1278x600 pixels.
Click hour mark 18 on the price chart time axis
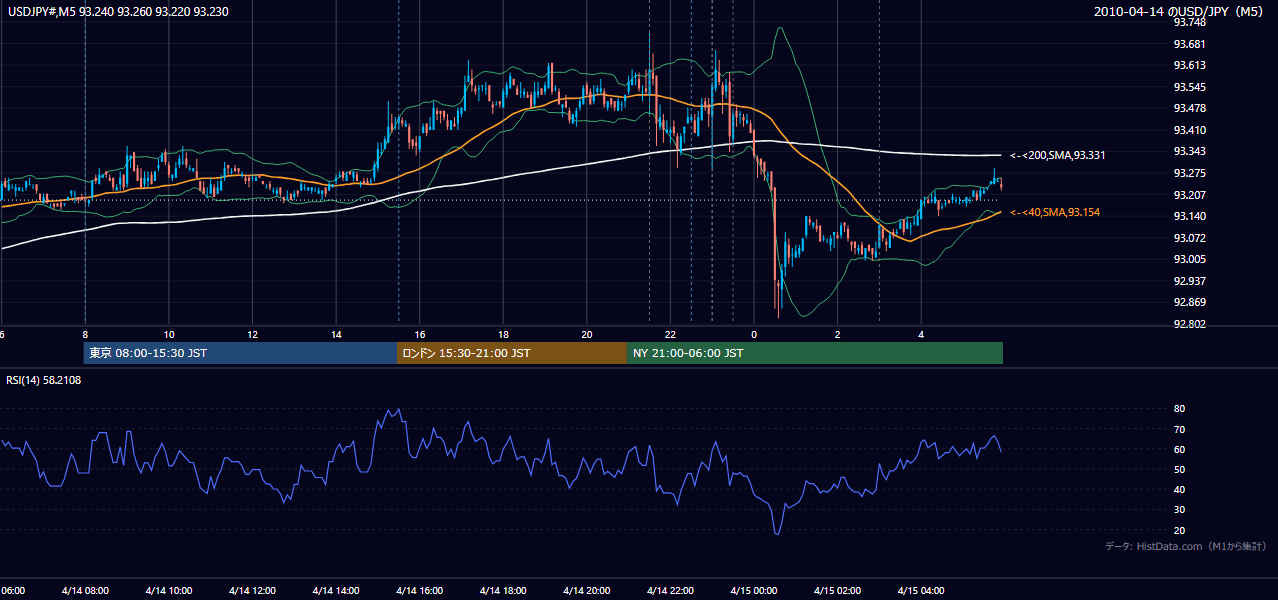503,334
